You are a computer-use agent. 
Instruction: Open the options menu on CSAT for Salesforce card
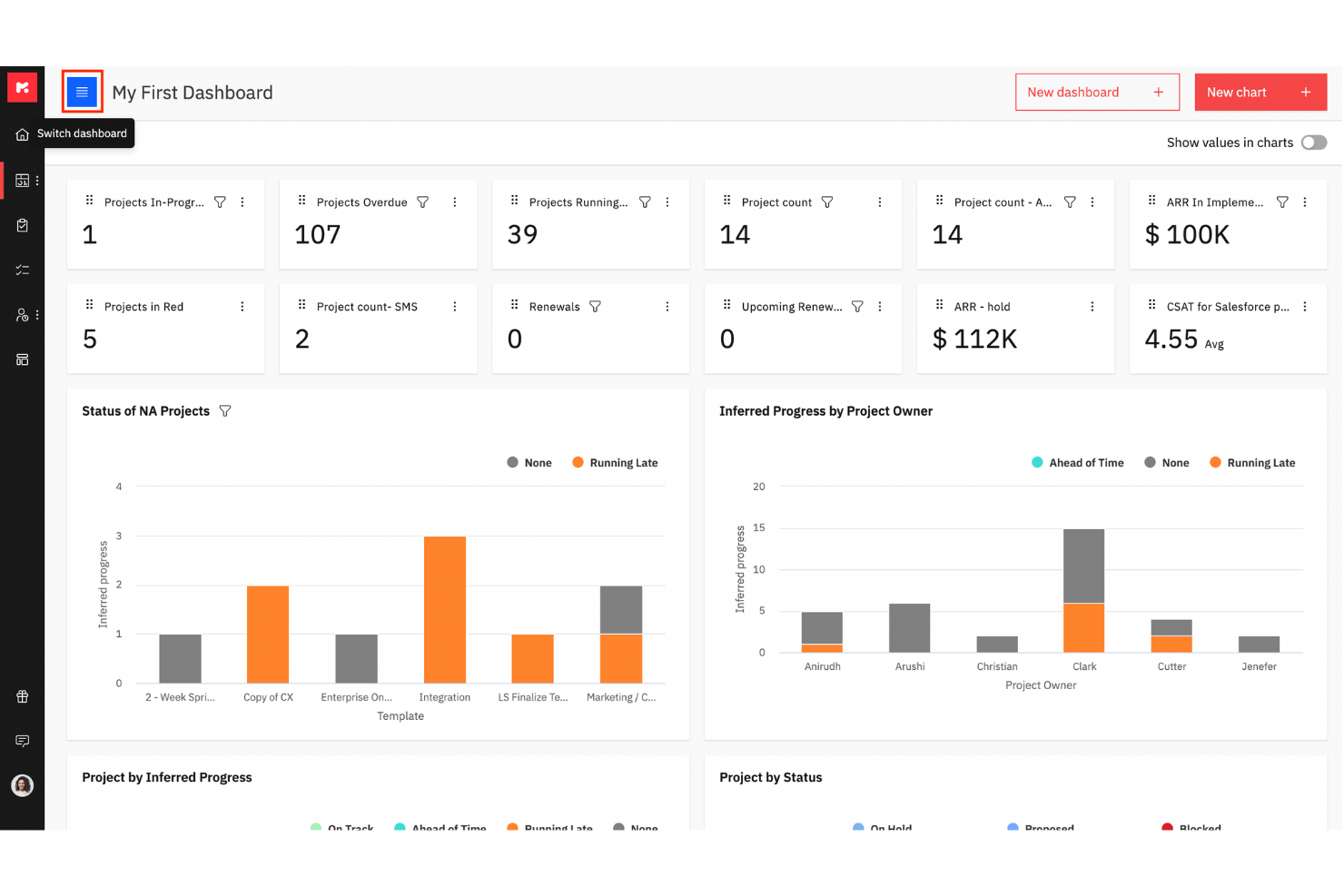[x=1305, y=307]
